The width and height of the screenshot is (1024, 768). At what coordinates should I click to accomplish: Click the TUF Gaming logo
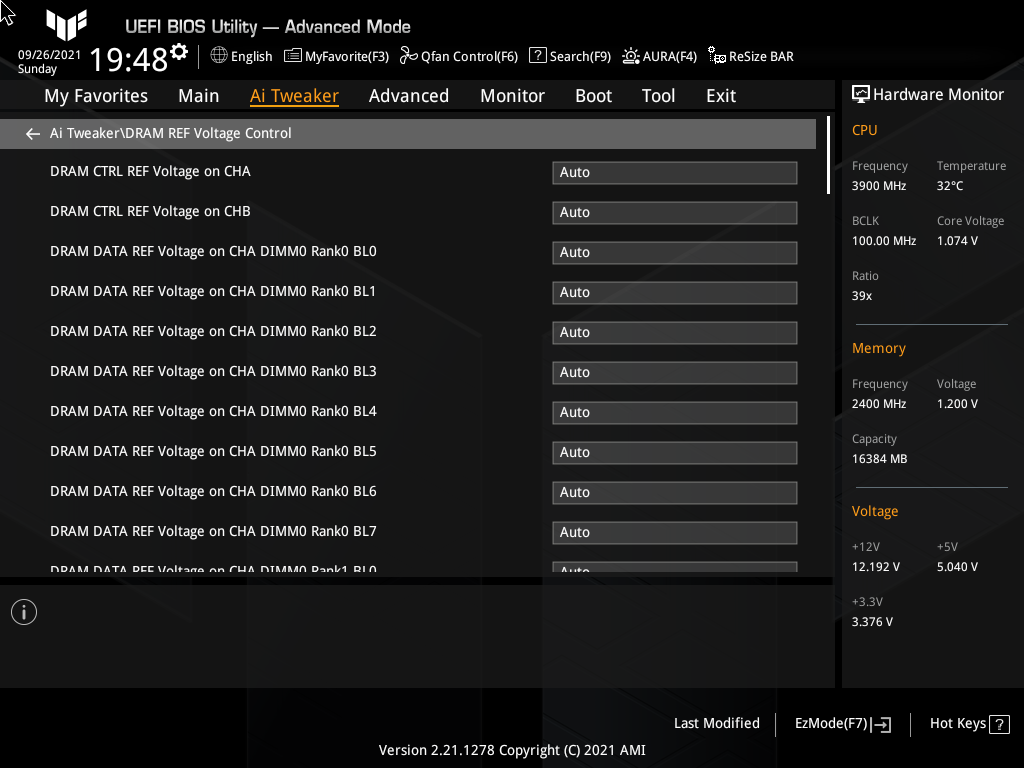coord(66,26)
